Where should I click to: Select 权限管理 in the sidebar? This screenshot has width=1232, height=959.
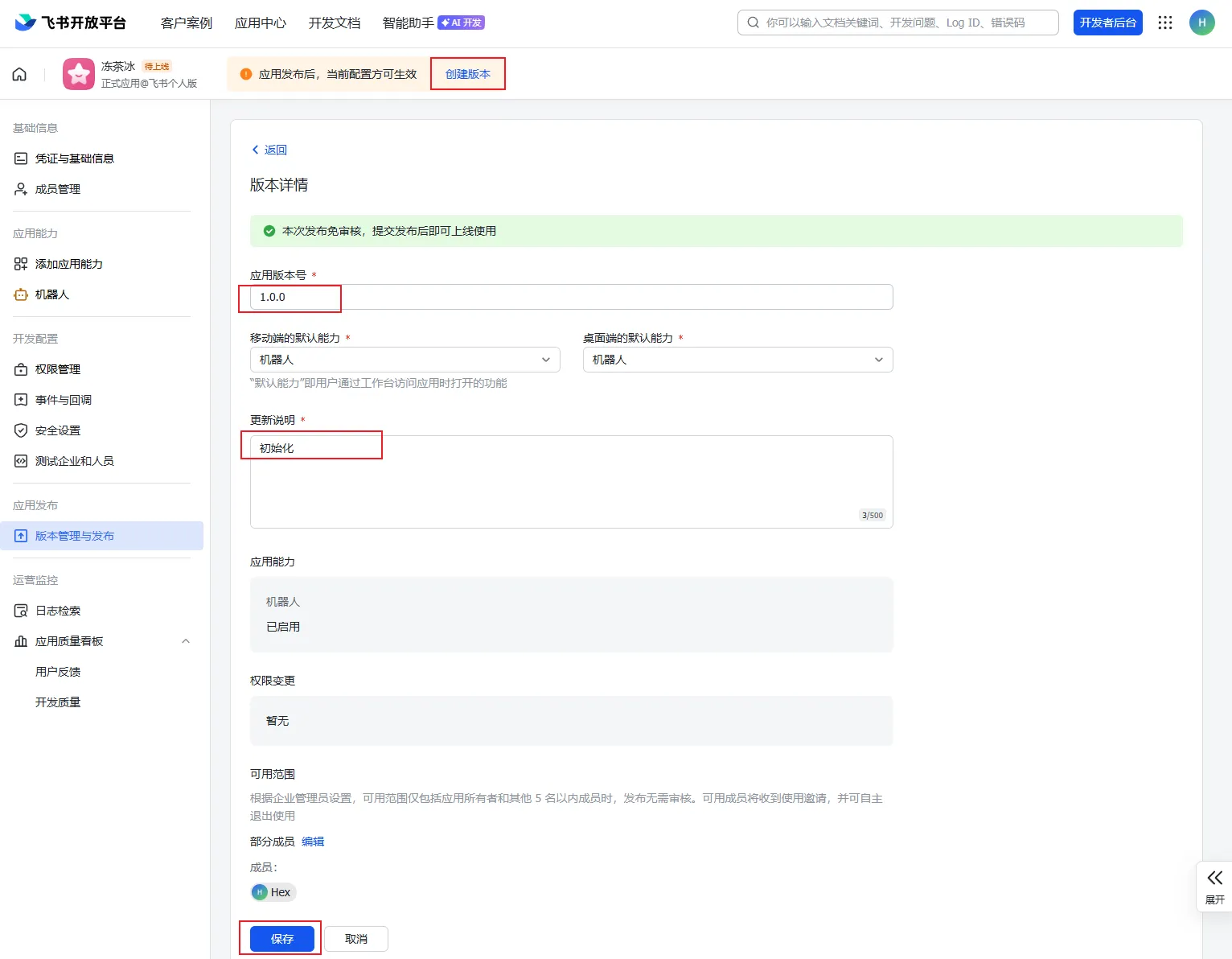(58, 369)
